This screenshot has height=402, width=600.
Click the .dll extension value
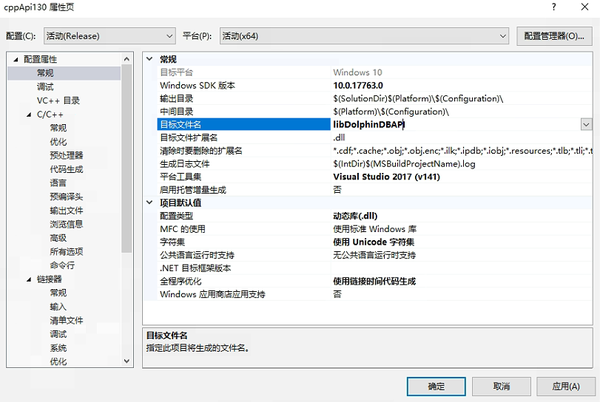click(x=339, y=137)
